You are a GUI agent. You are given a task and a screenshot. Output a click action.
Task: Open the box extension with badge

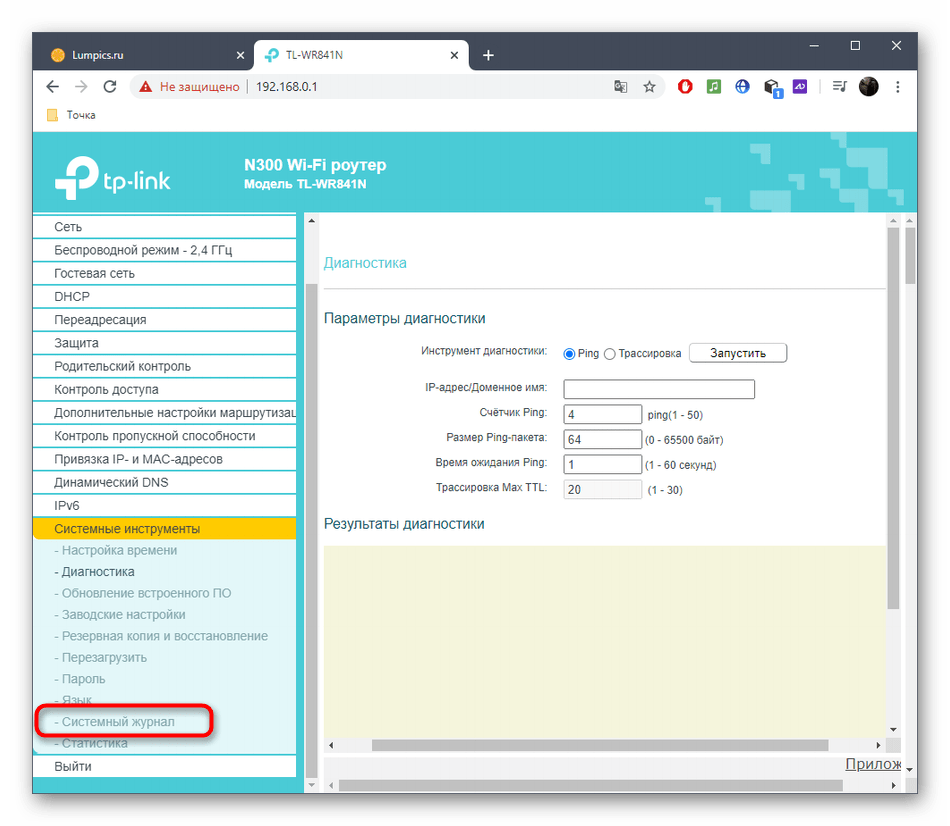click(772, 88)
